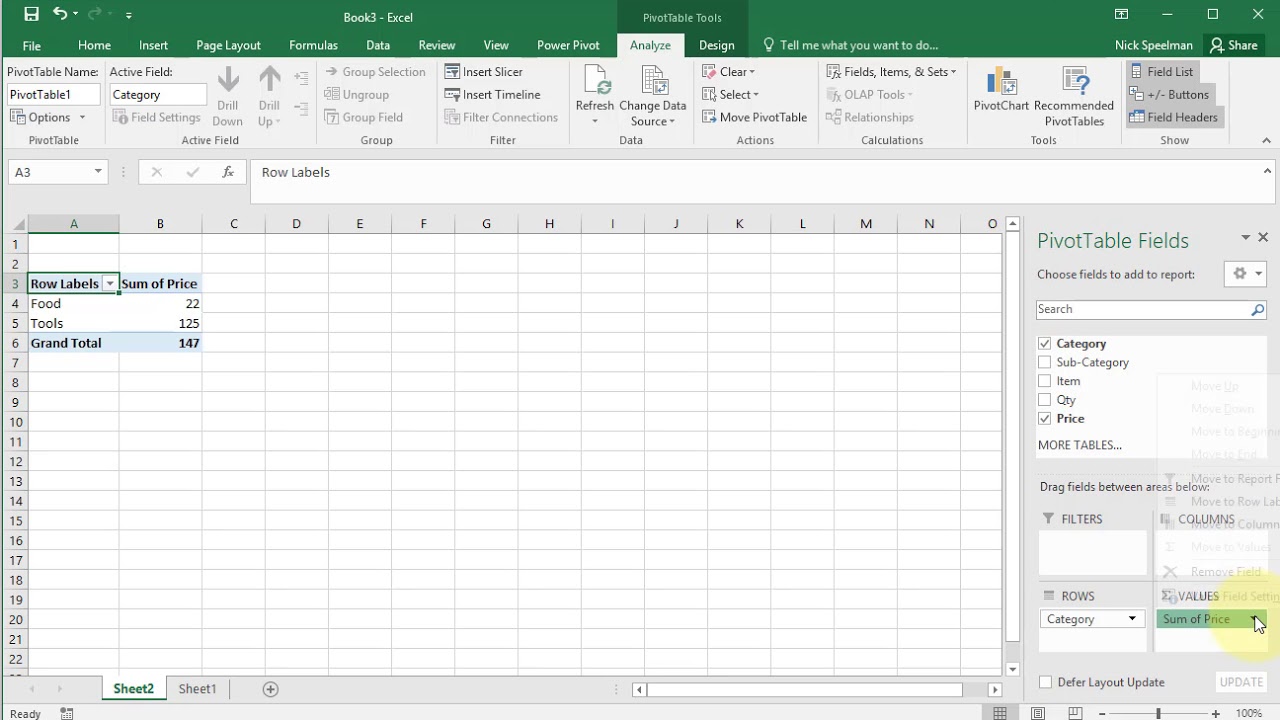
Task: Expand the Name Box dropdown
Action: [98, 172]
